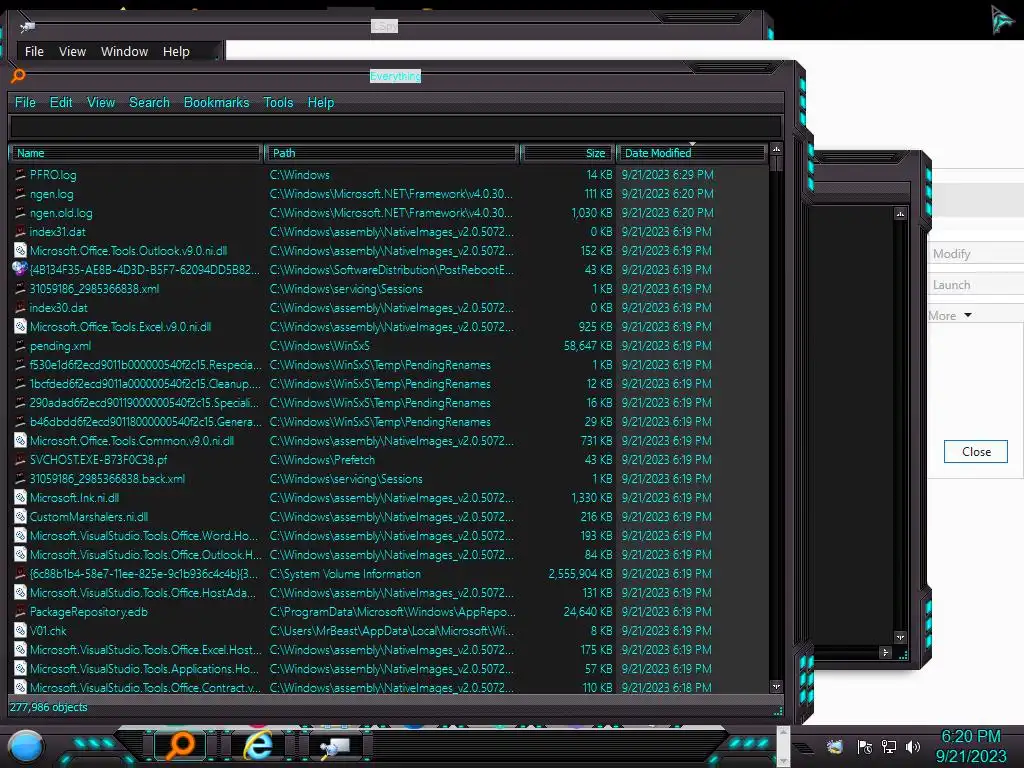Click the Action Center flag tray icon
The image size is (1024, 768).
click(x=864, y=746)
